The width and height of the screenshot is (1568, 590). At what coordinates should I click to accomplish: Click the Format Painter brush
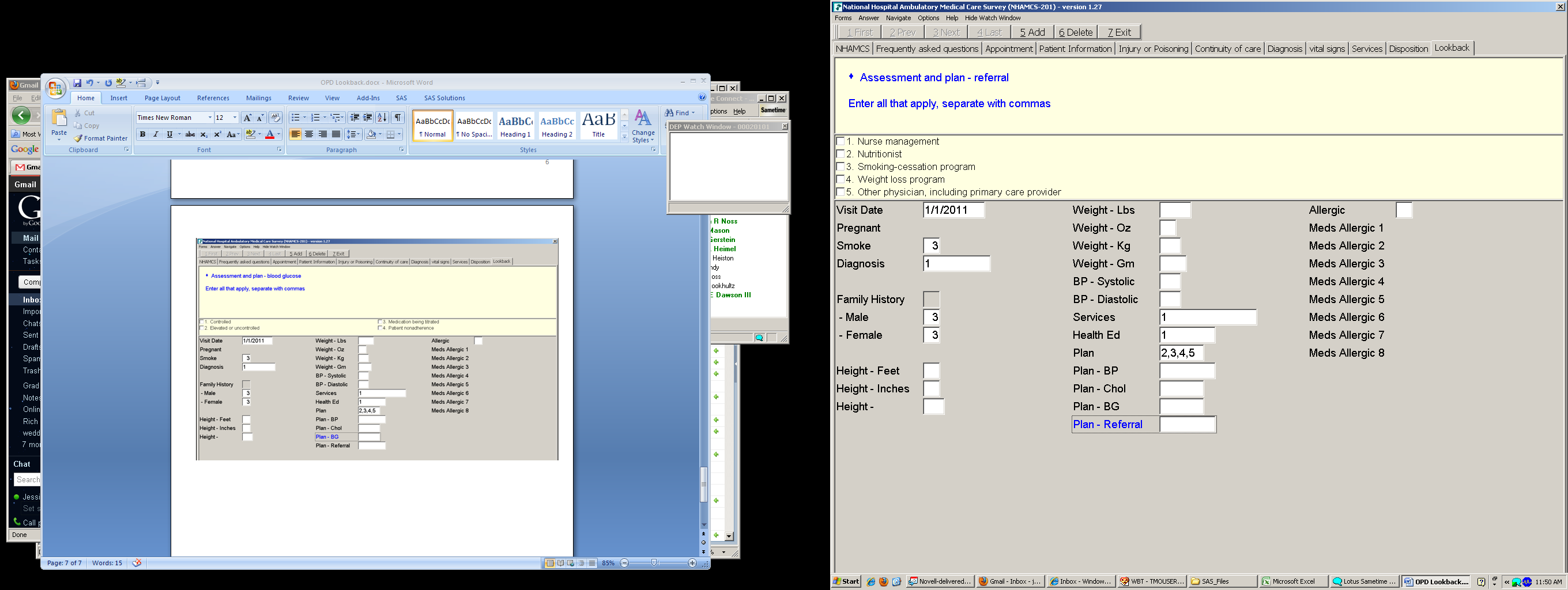pyautogui.click(x=100, y=138)
